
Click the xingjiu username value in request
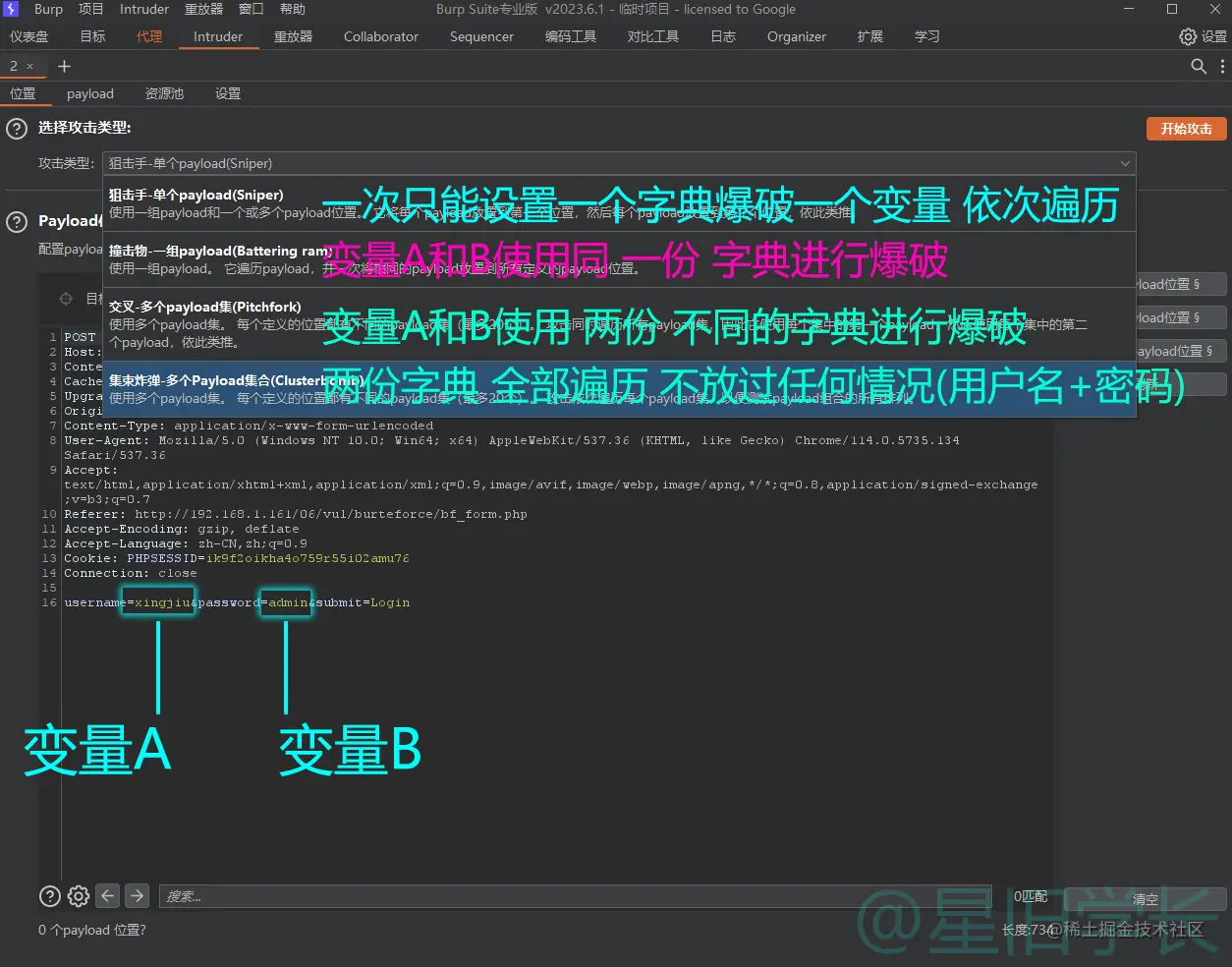[162, 602]
